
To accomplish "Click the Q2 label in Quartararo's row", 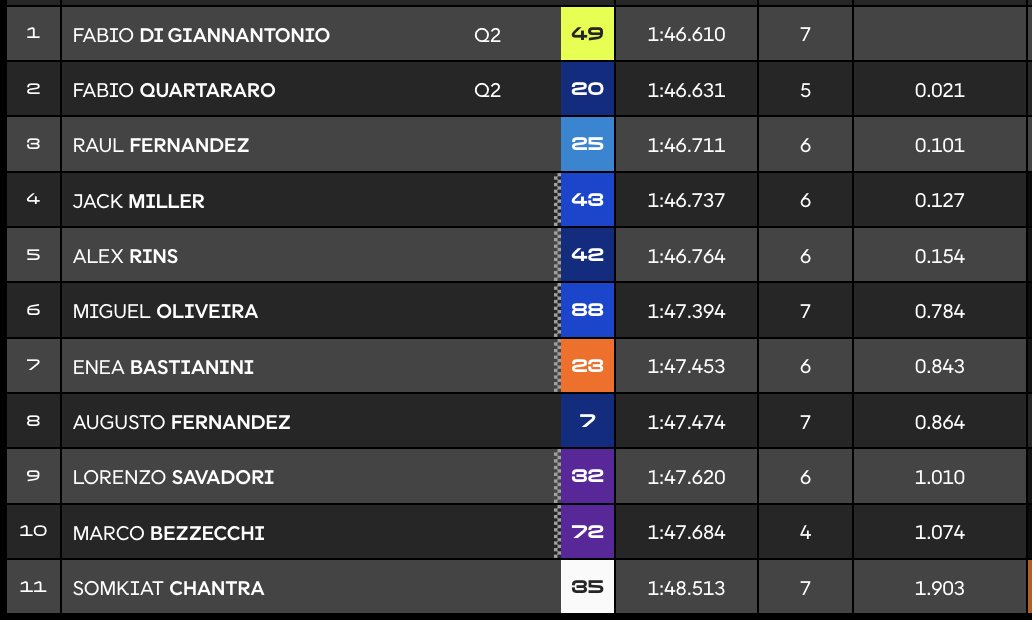I will click(487, 90).
